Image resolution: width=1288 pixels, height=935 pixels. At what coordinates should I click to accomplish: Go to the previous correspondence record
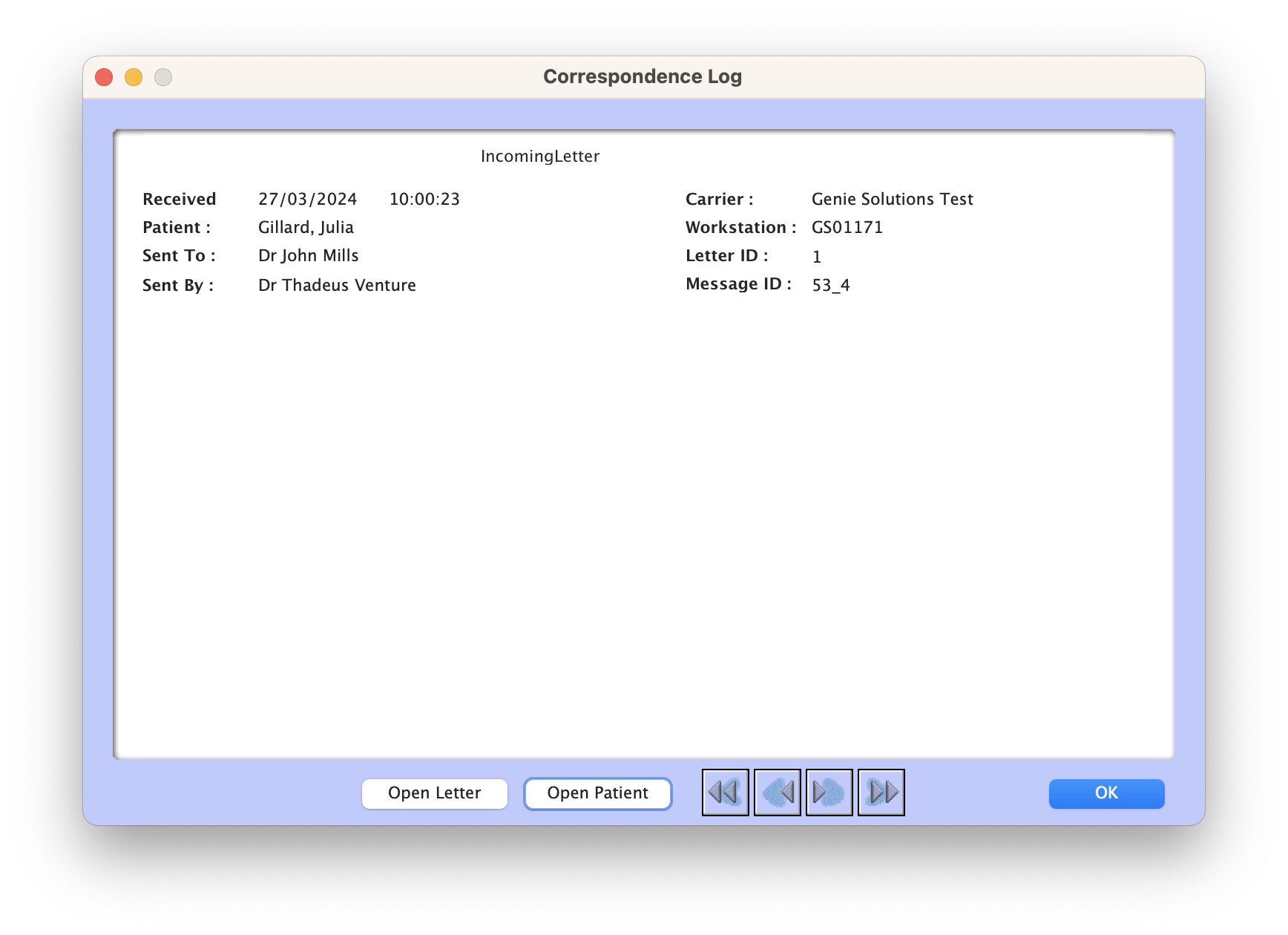(777, 793)
